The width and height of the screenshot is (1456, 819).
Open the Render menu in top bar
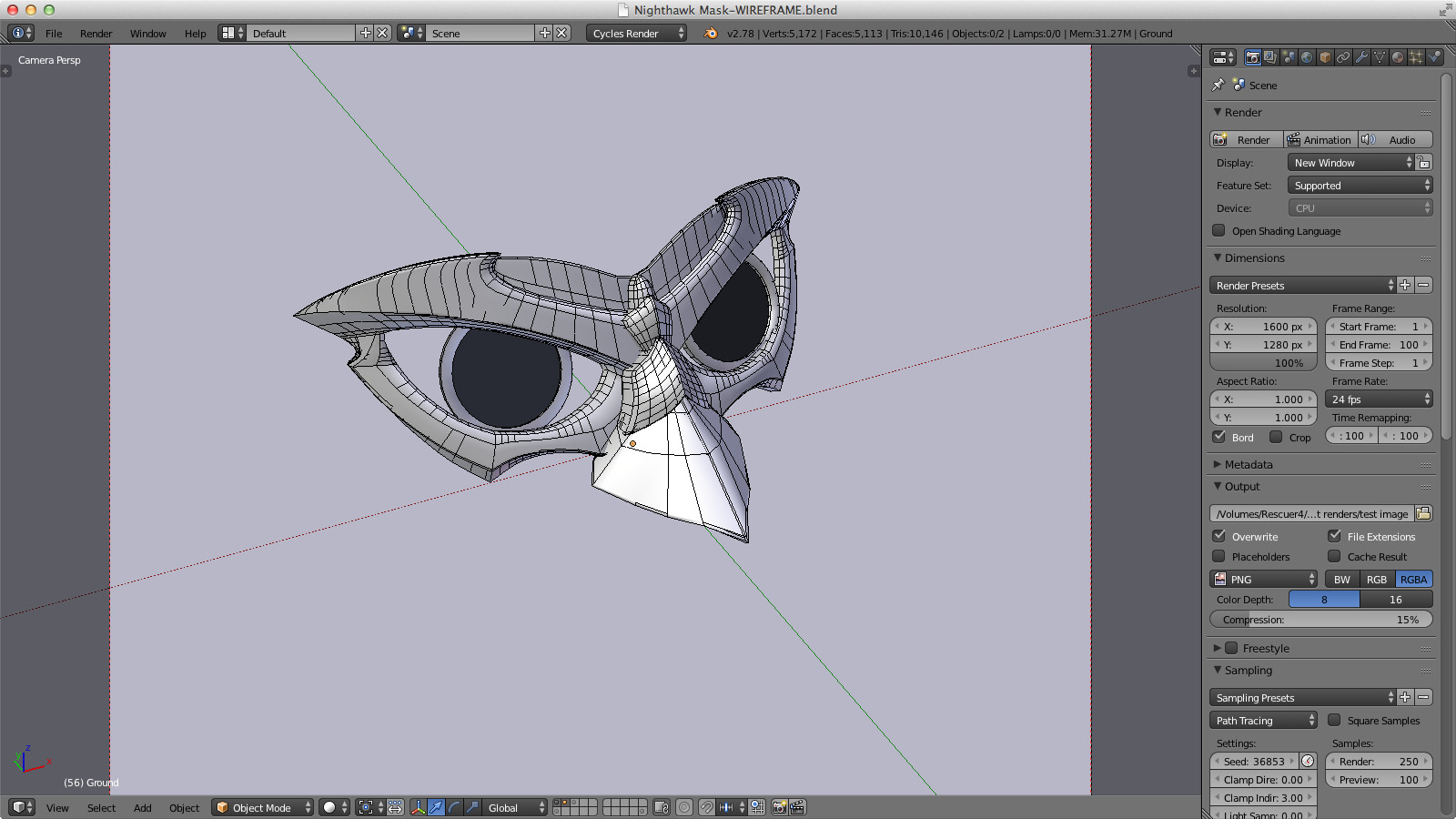tap(96, 33)
